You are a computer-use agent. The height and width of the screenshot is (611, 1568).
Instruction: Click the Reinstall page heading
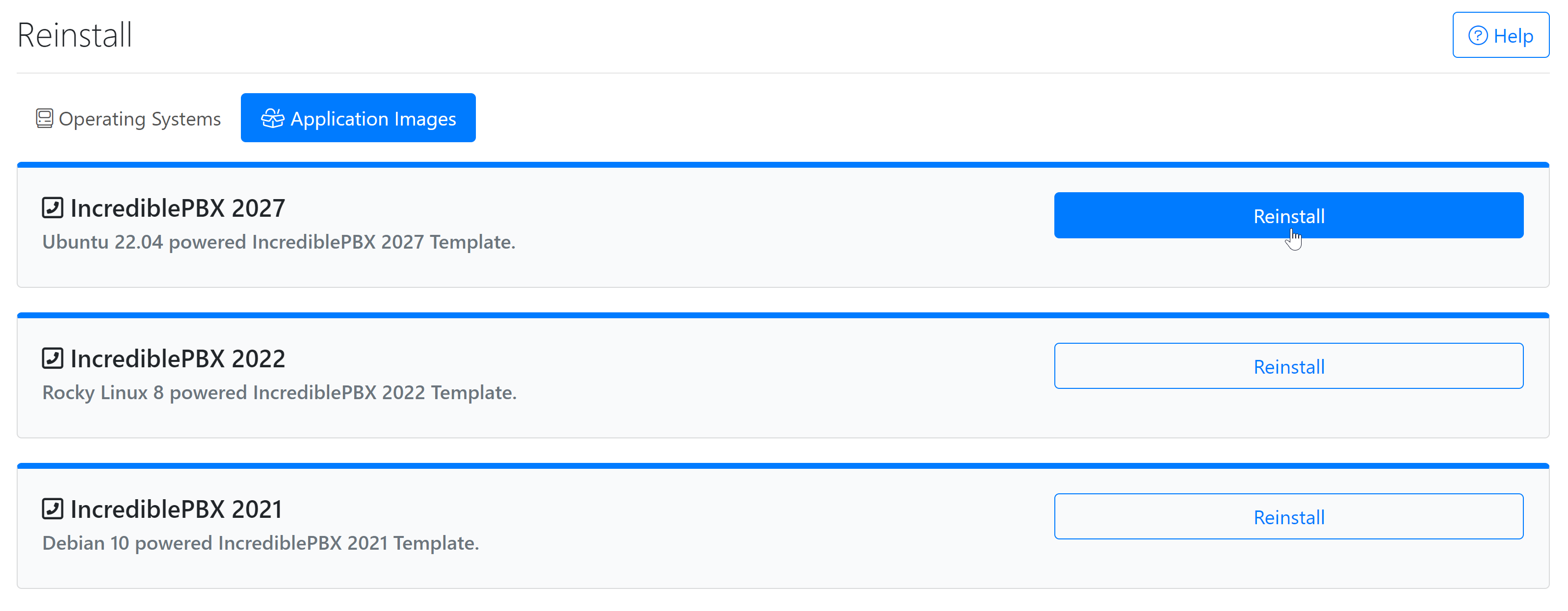coord(74,35)
